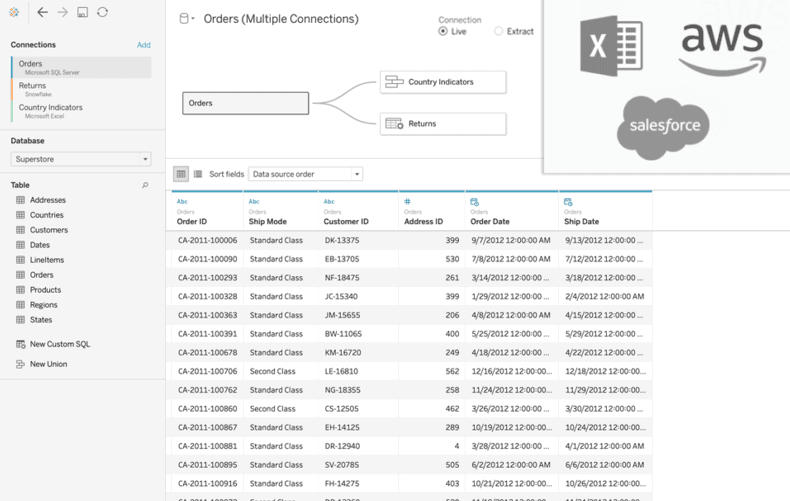
Task: Click the Excel logo
Action: [x=611, y=45]
